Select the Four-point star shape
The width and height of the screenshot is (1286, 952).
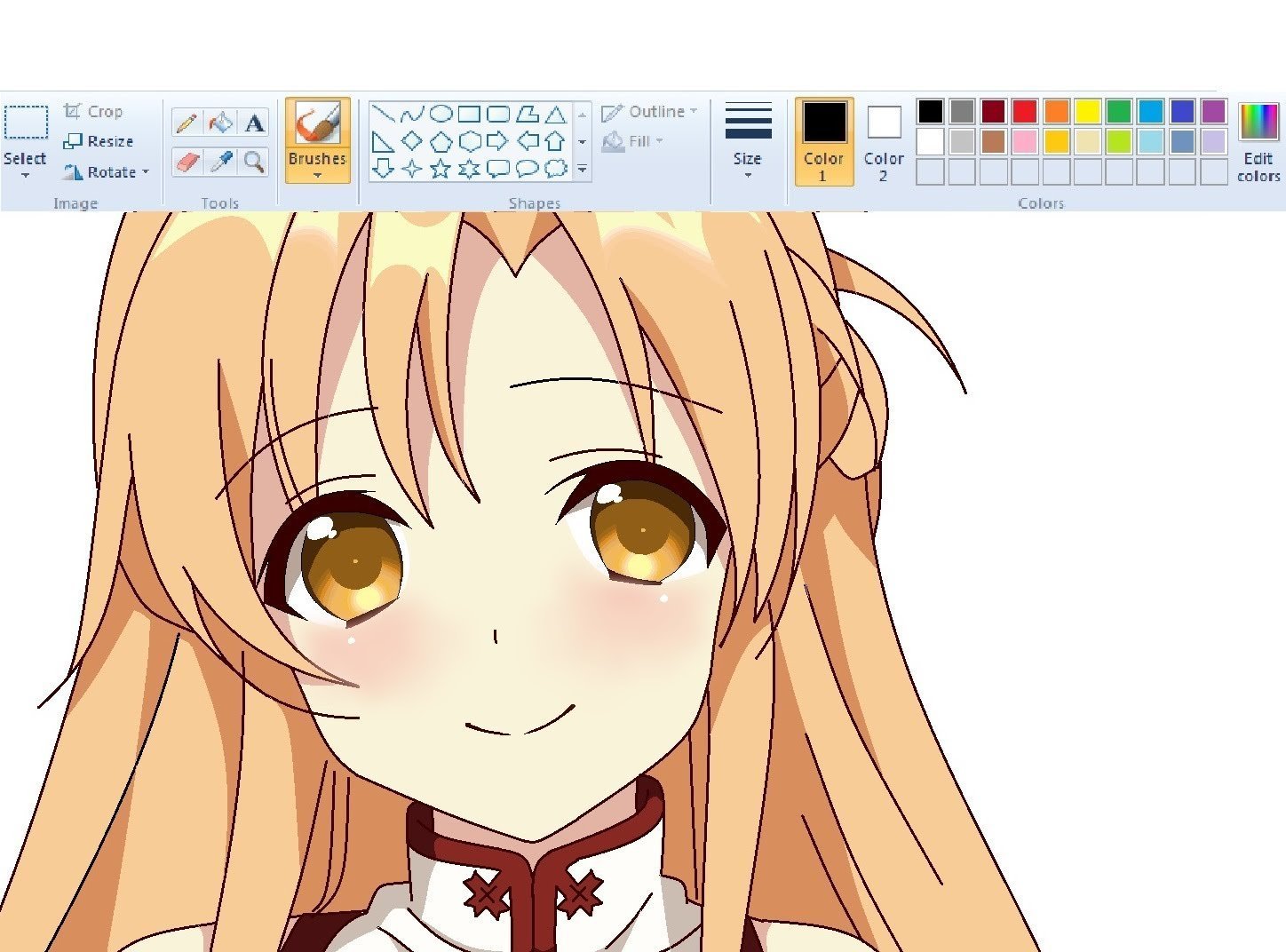click(x=411, y=168)
